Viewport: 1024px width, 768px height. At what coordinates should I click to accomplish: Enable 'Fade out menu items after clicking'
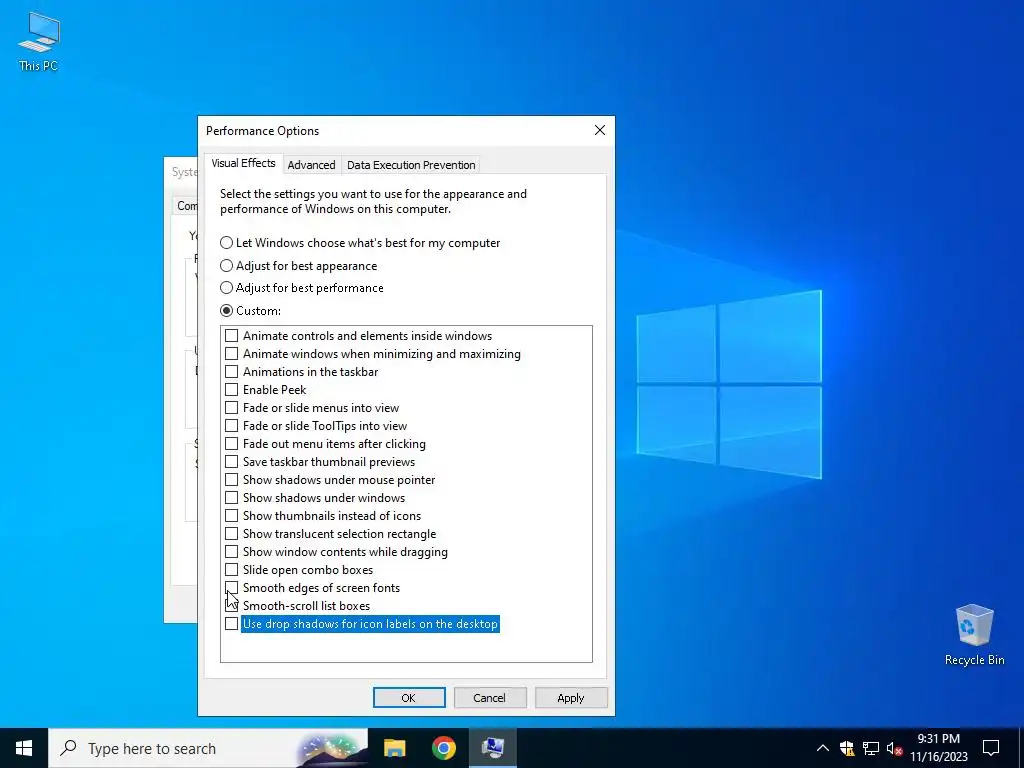tap(231, 443)
